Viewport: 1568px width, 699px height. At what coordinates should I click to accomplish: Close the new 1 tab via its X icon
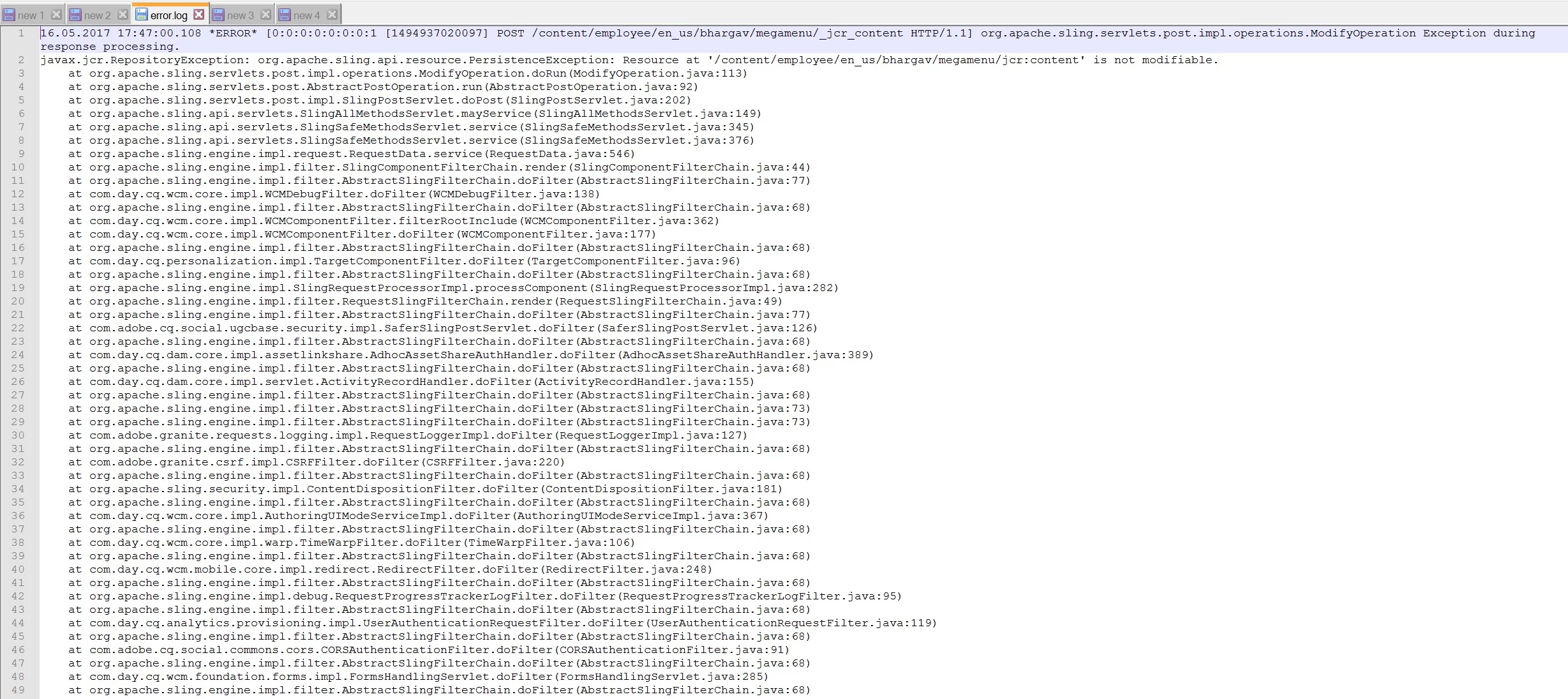click(56, 14)
